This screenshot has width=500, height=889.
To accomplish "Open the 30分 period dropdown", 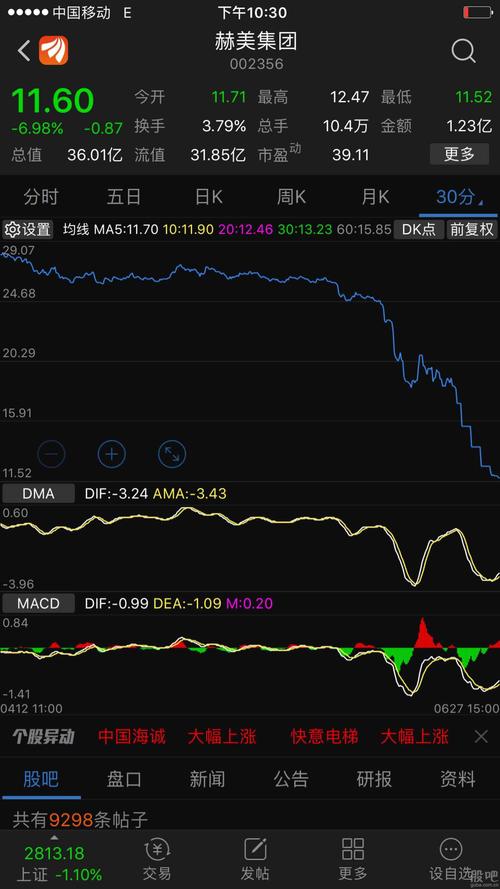I will [459, 197].
